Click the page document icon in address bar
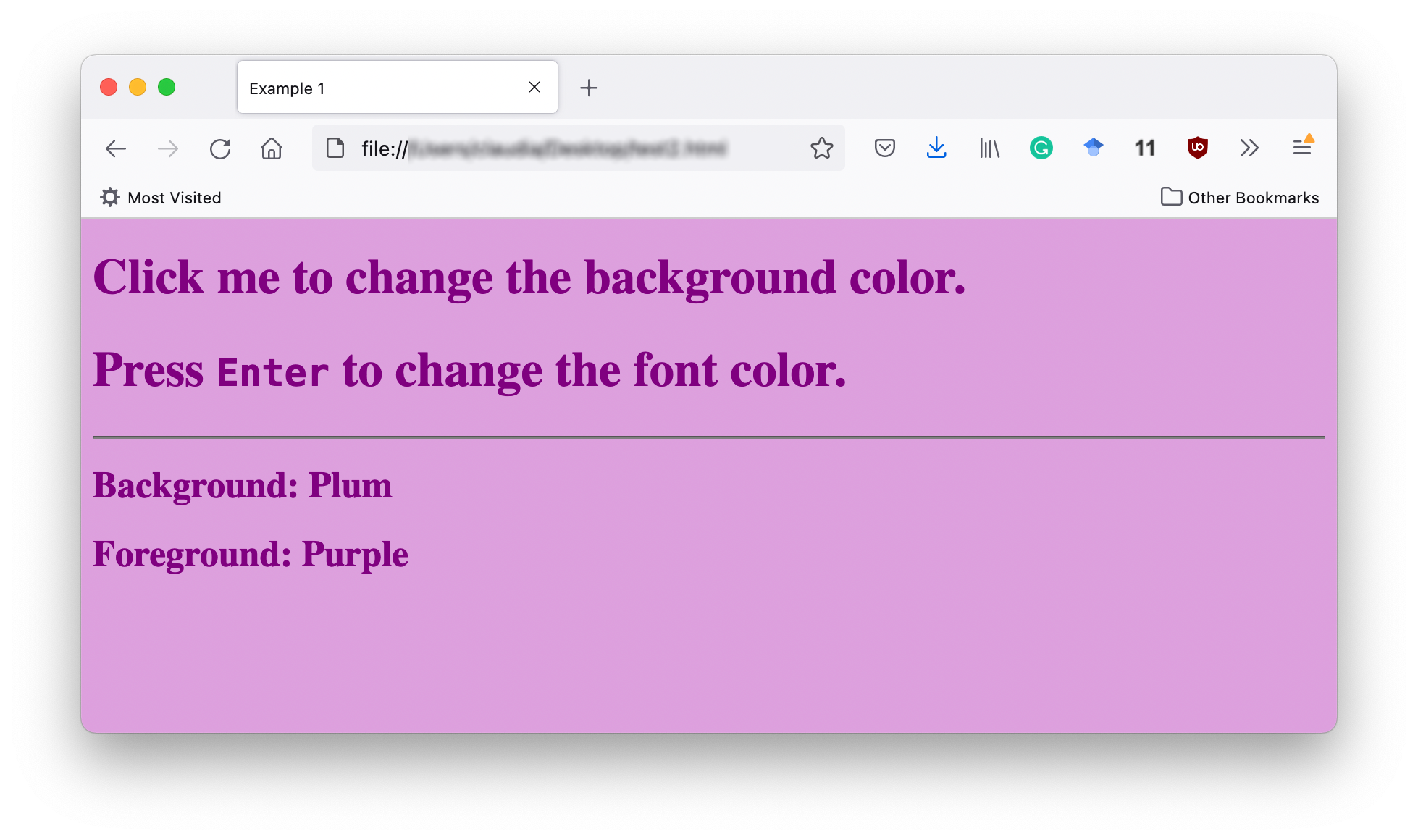This screenshot has width=1418, height=840. pyautogui.click(x=335, y=148)
